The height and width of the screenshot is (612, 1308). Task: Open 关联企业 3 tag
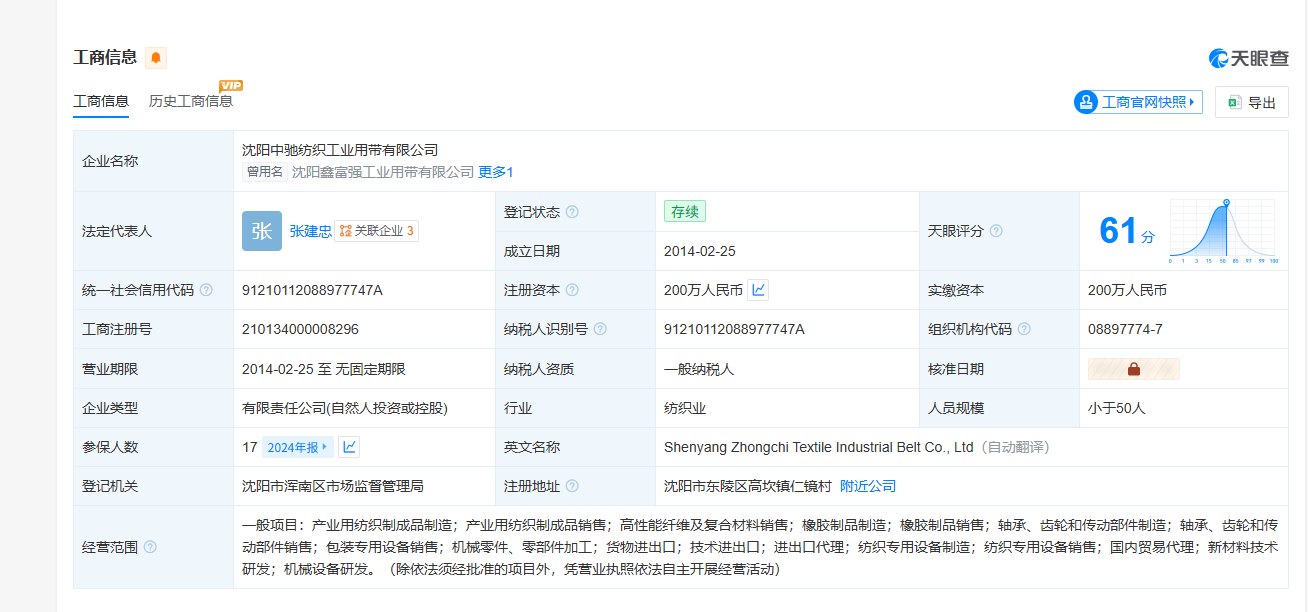point(376,231)
